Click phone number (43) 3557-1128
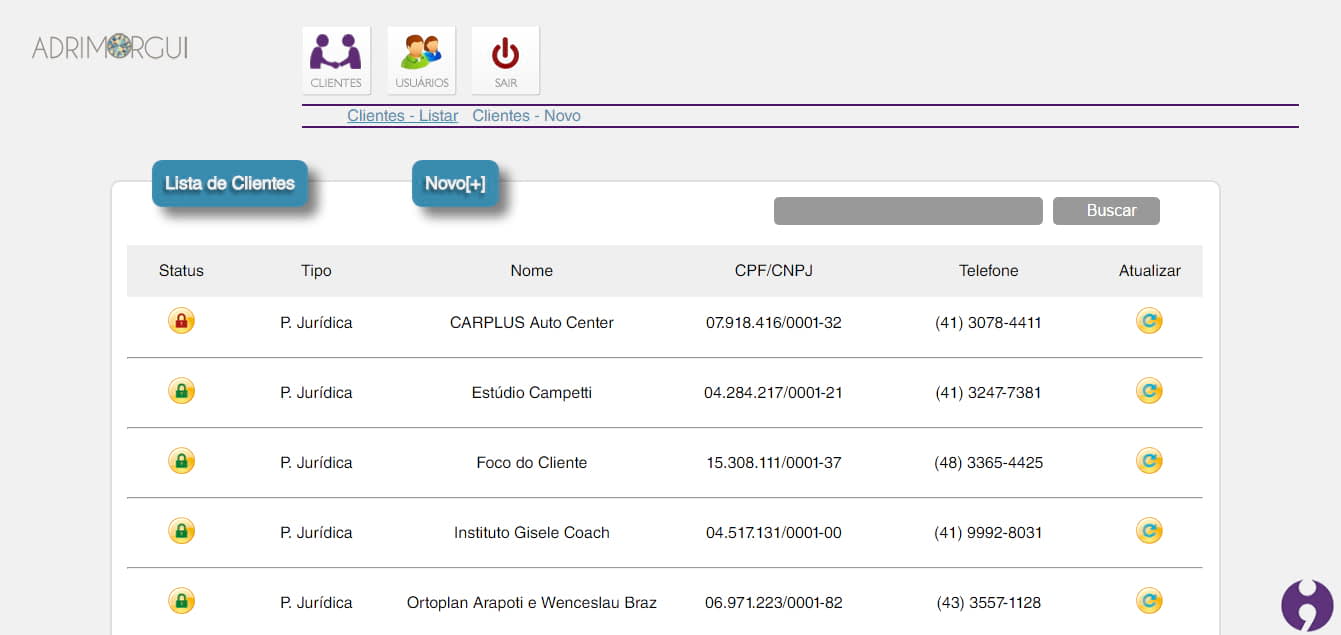The image size is (1341, 635). [988, 603]
